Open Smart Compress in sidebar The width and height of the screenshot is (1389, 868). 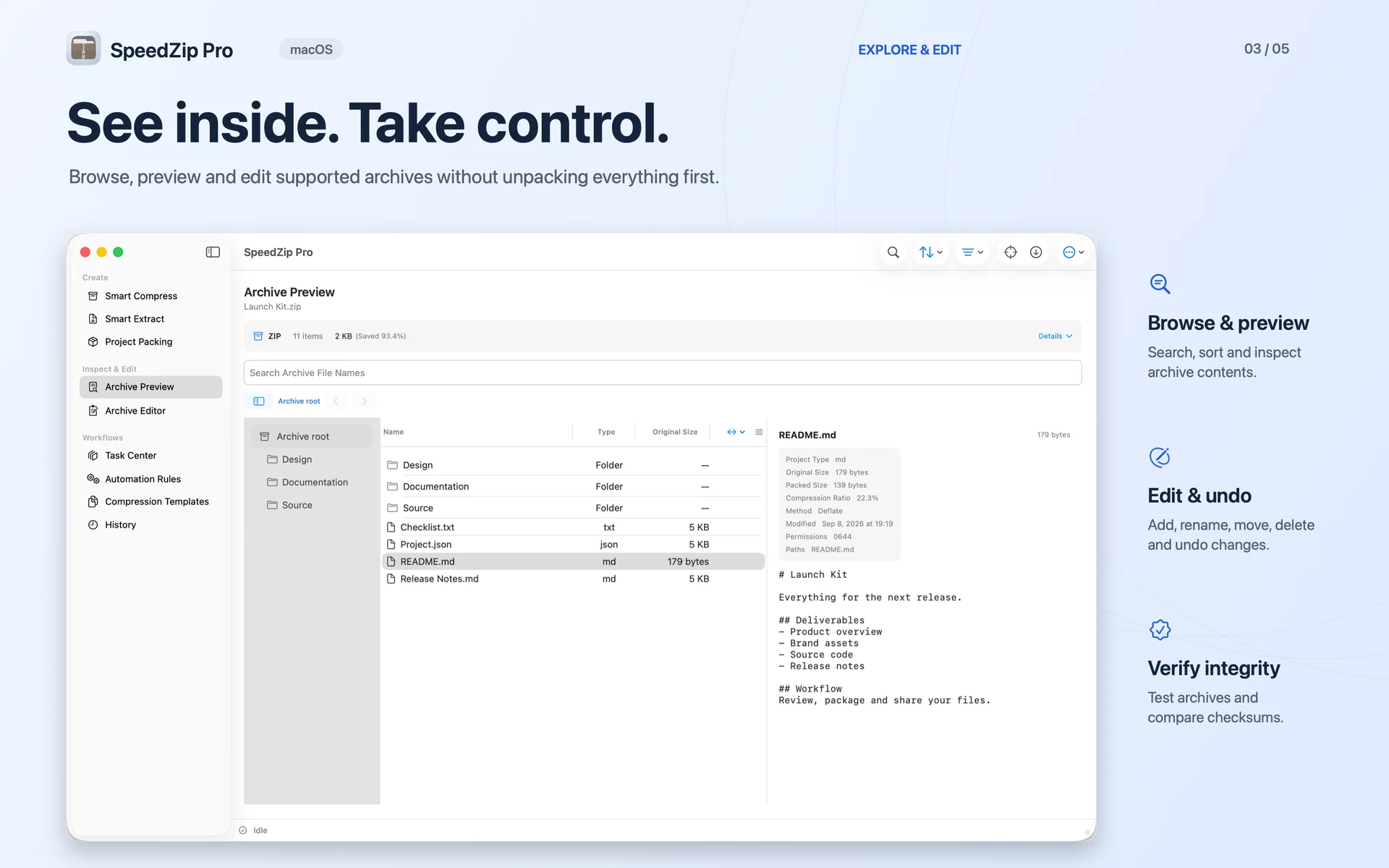pos(151,296)
